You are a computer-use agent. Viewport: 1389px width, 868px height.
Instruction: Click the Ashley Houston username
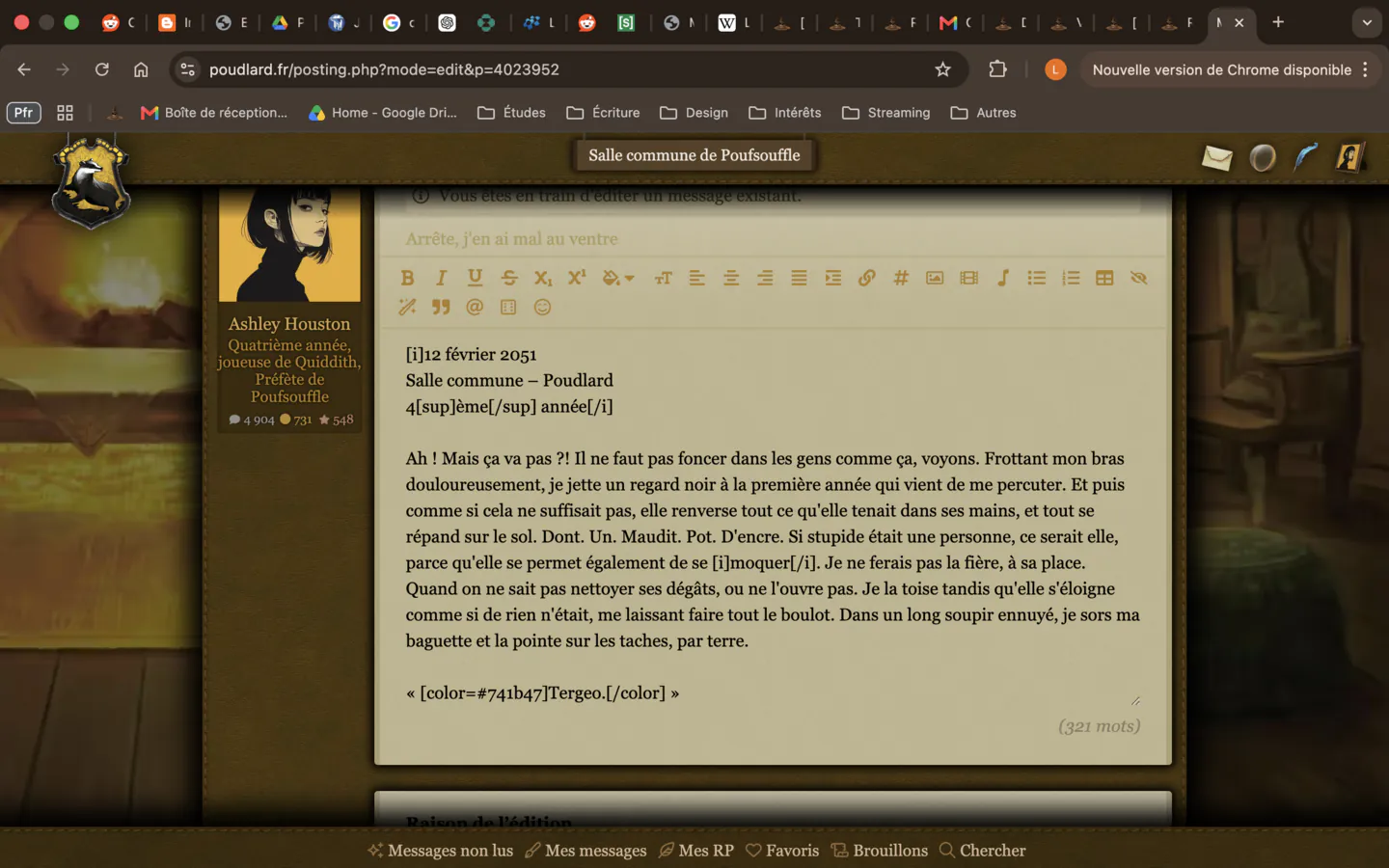pyautogui.click(x=289, y=324)
